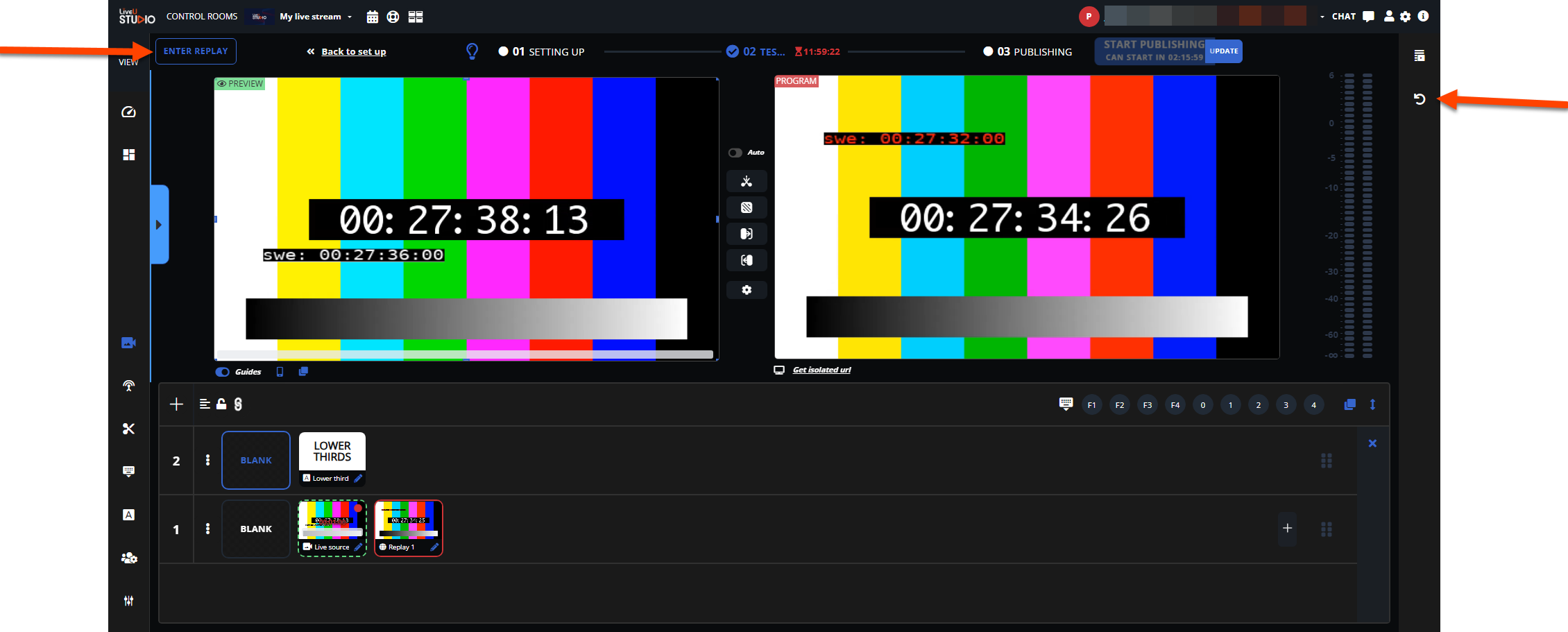Open CONTROL ROOMS in top navigation
Viewport: 1568px width, 632px height.
coord(202,17)
